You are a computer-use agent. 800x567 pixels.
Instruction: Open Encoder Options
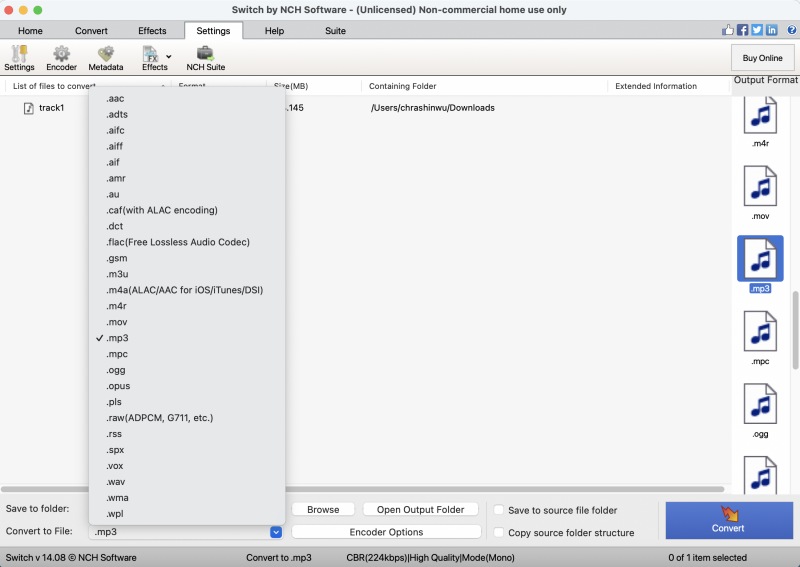(386, 532)
